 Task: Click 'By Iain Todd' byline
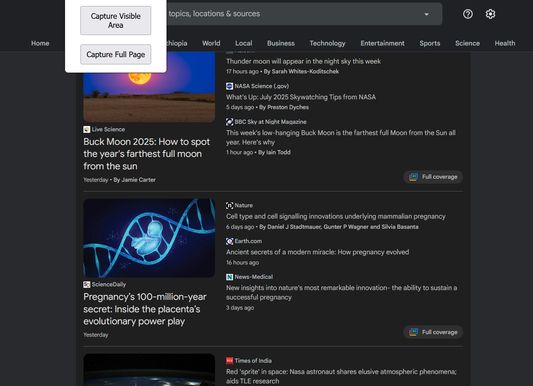pyautogui.click(x=274, y=152)
